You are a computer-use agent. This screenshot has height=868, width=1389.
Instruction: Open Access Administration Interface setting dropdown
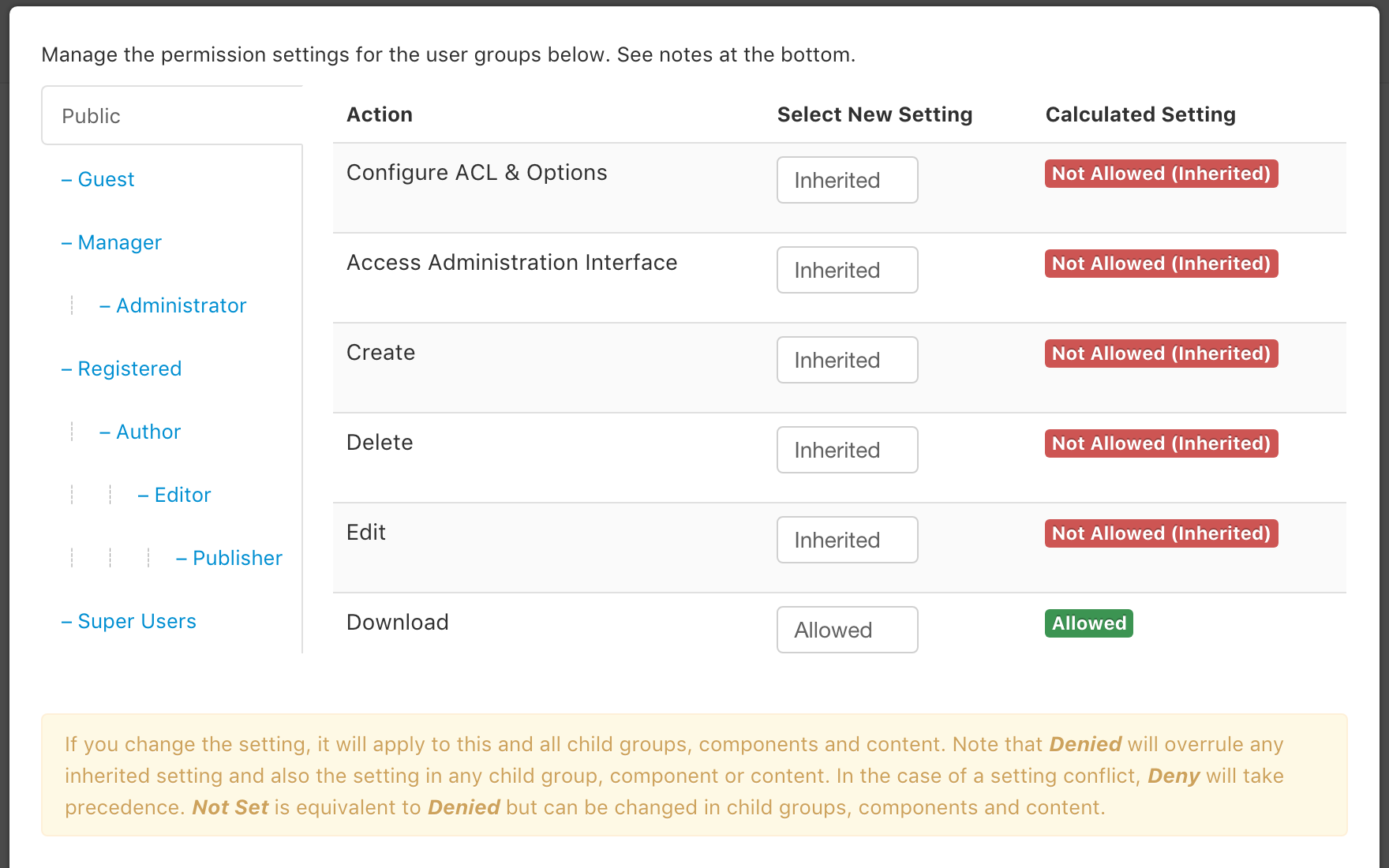click(x=847, y=270)
